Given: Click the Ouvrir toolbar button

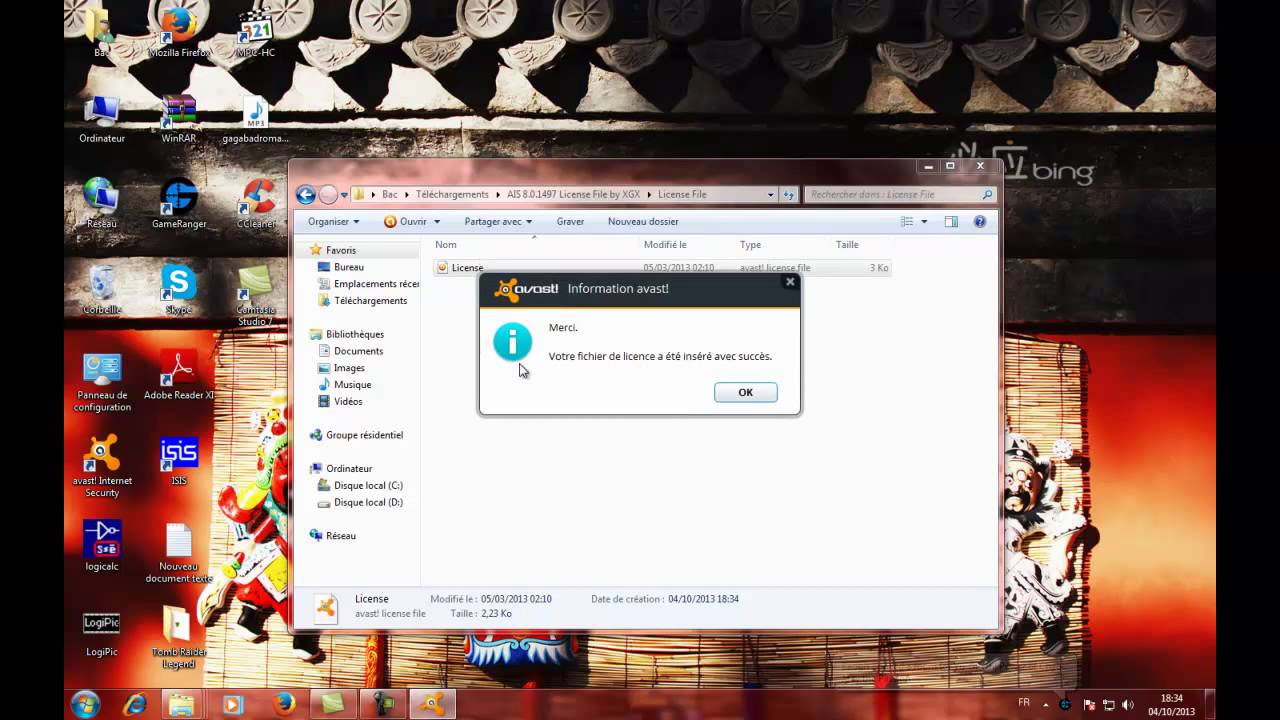Looking at the screenshot, I should [405, 221].
